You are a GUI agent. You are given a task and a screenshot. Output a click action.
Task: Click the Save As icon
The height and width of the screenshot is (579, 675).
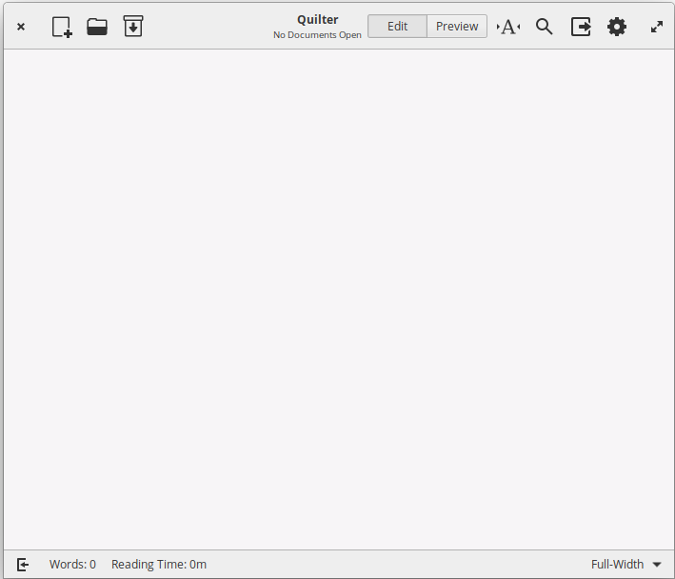(x=133, y=27)
